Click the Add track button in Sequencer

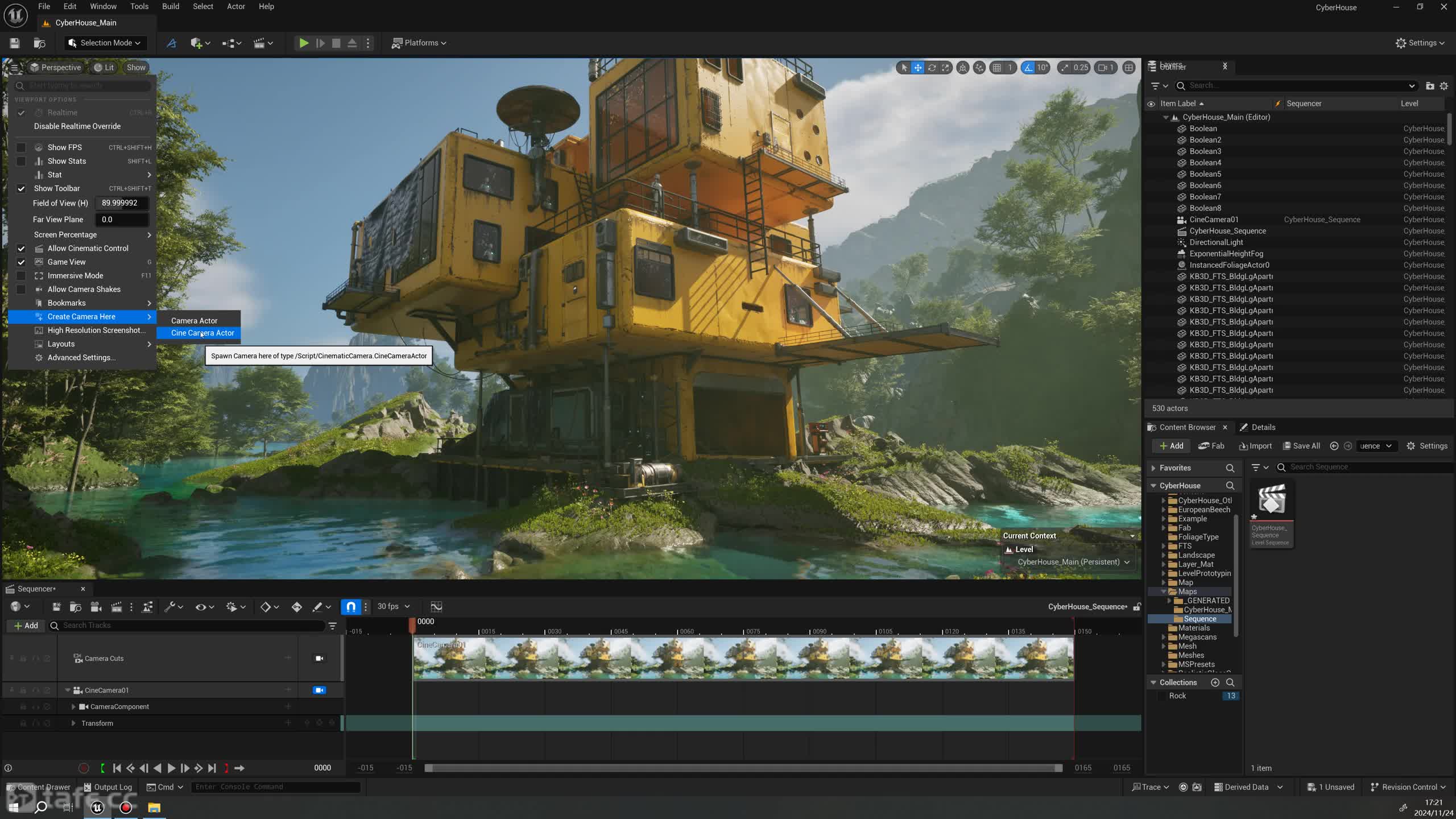[26, 626]
